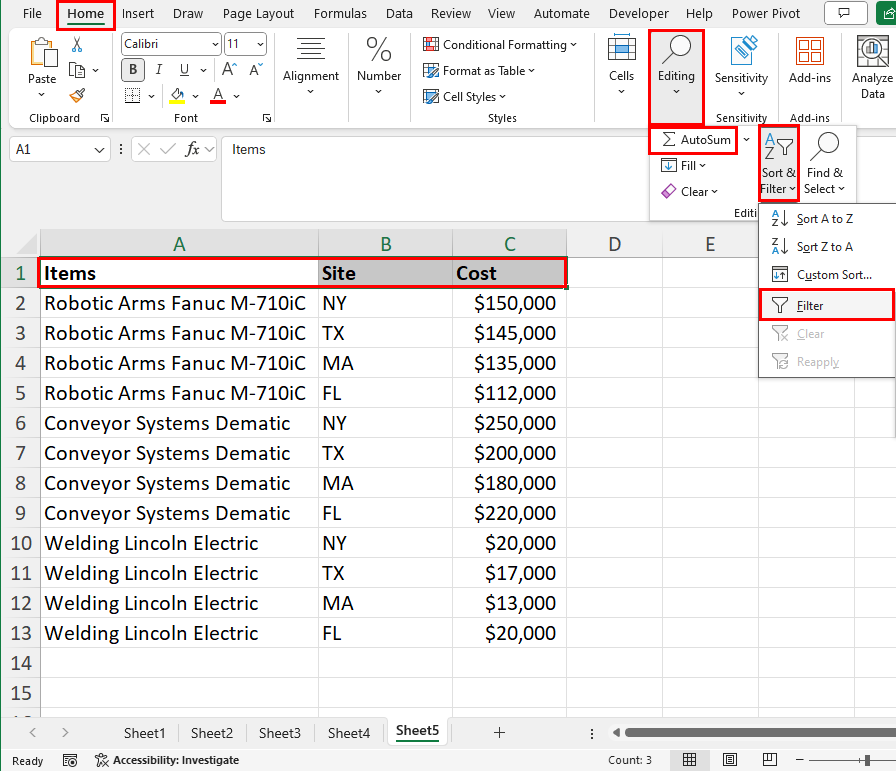Open Clipboard dialog launcher
The width and height of the screenshot is (896, 771).
click(105, 118)
